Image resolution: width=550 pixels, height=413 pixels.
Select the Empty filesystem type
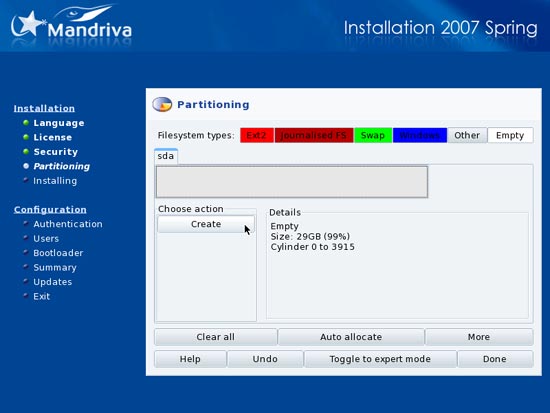510,135
